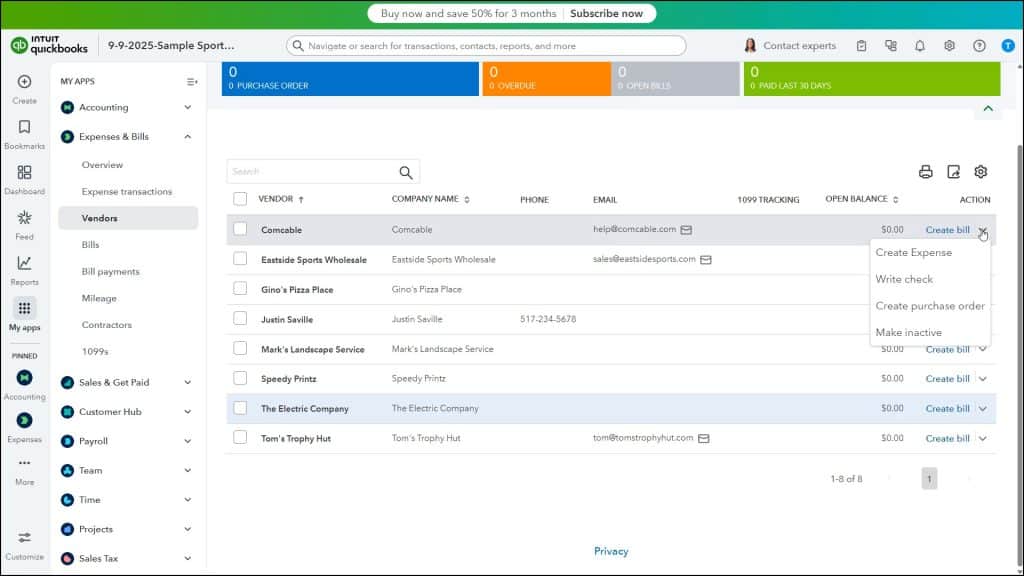Screen dimensions: 1024x576
Task: Check the Eastside Sports Wholesale checkbox
Action: [240, 259]
